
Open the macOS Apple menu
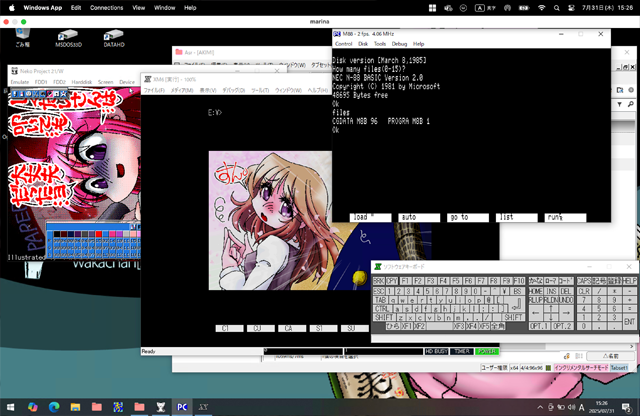12,8
